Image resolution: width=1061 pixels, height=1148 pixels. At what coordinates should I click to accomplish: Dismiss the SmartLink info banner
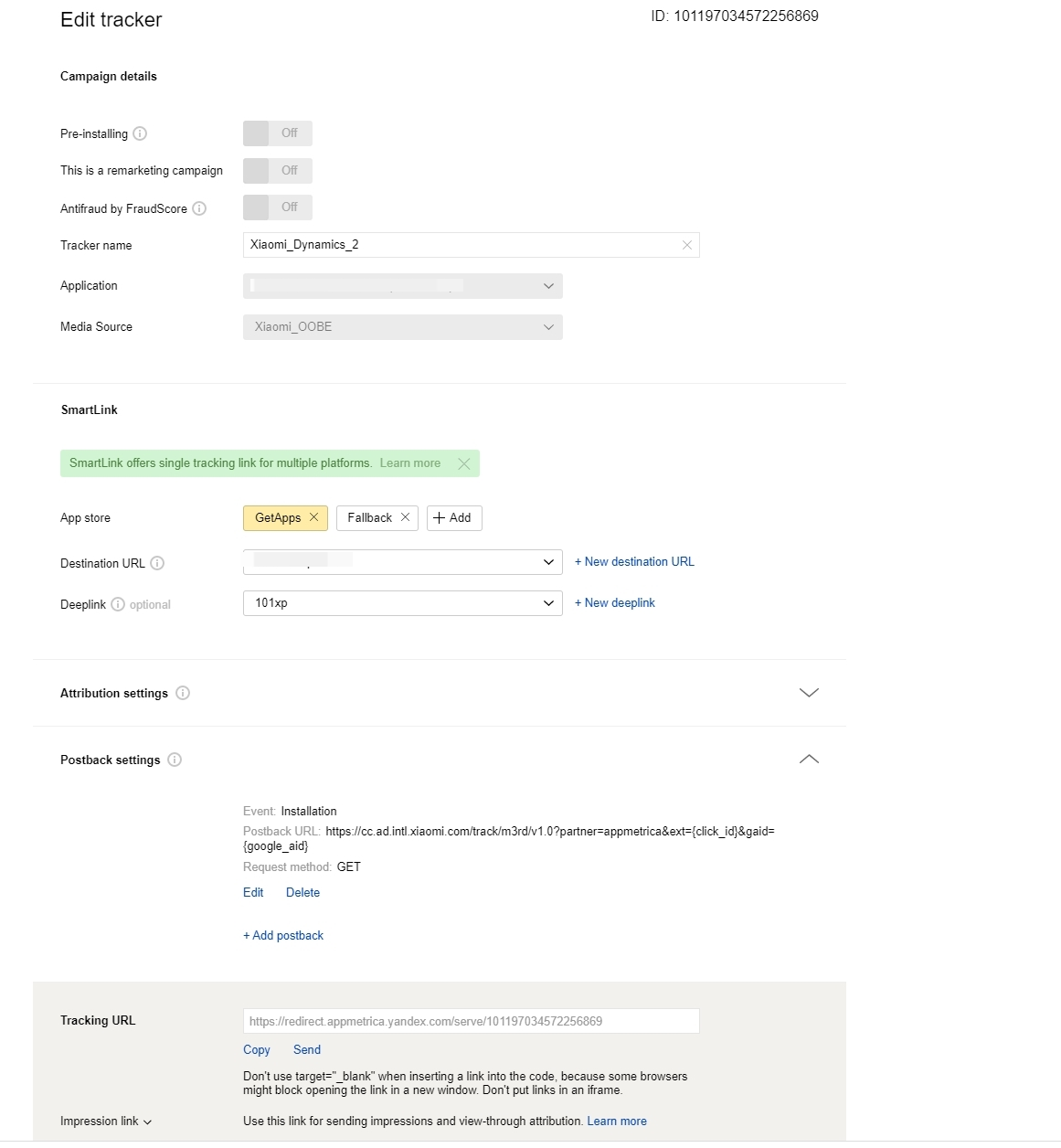point(464,463)
